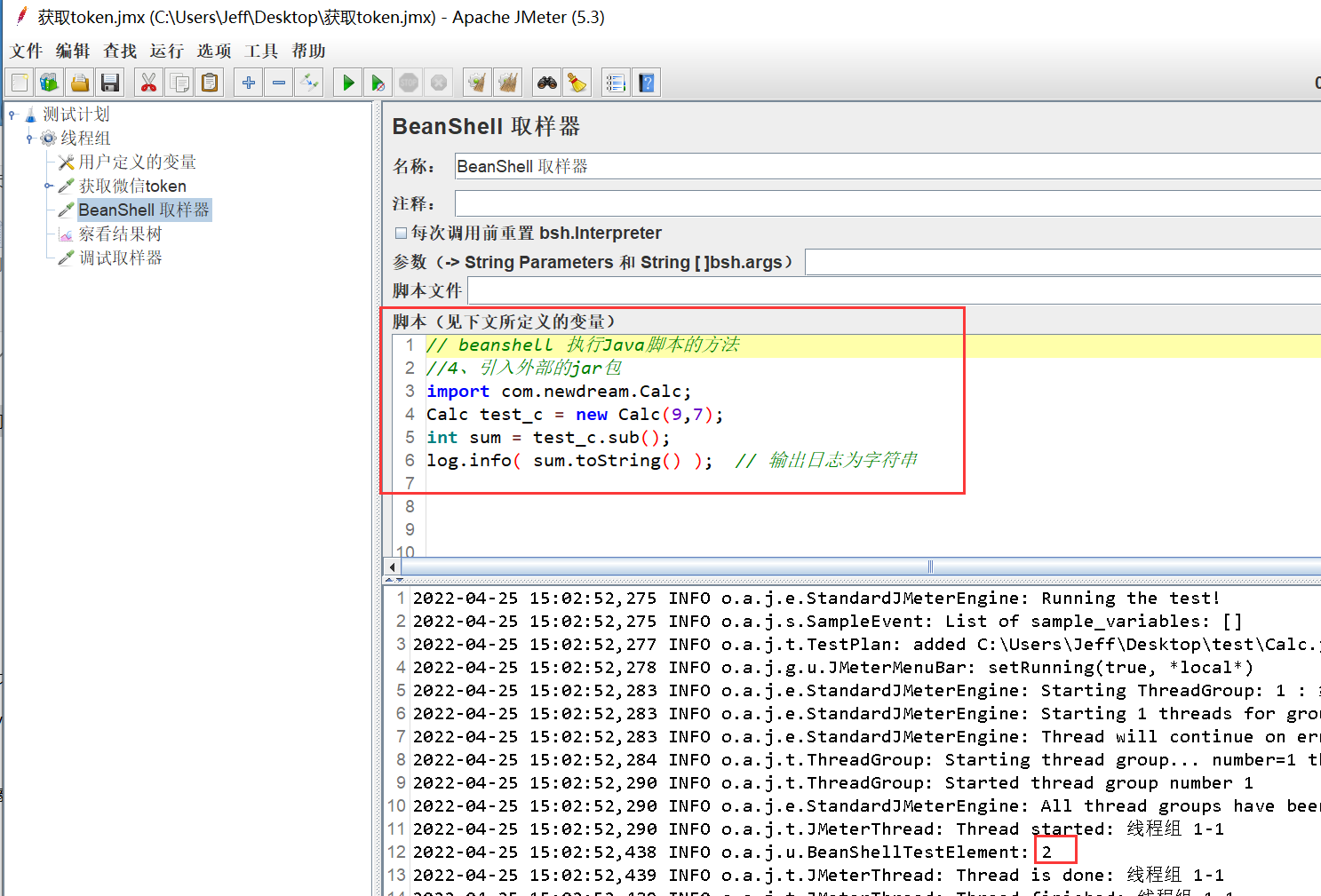The width and height of the screenshot is (1321, 896).
Task: Click the 参数 parameters input field
Action: (1062, 262)
